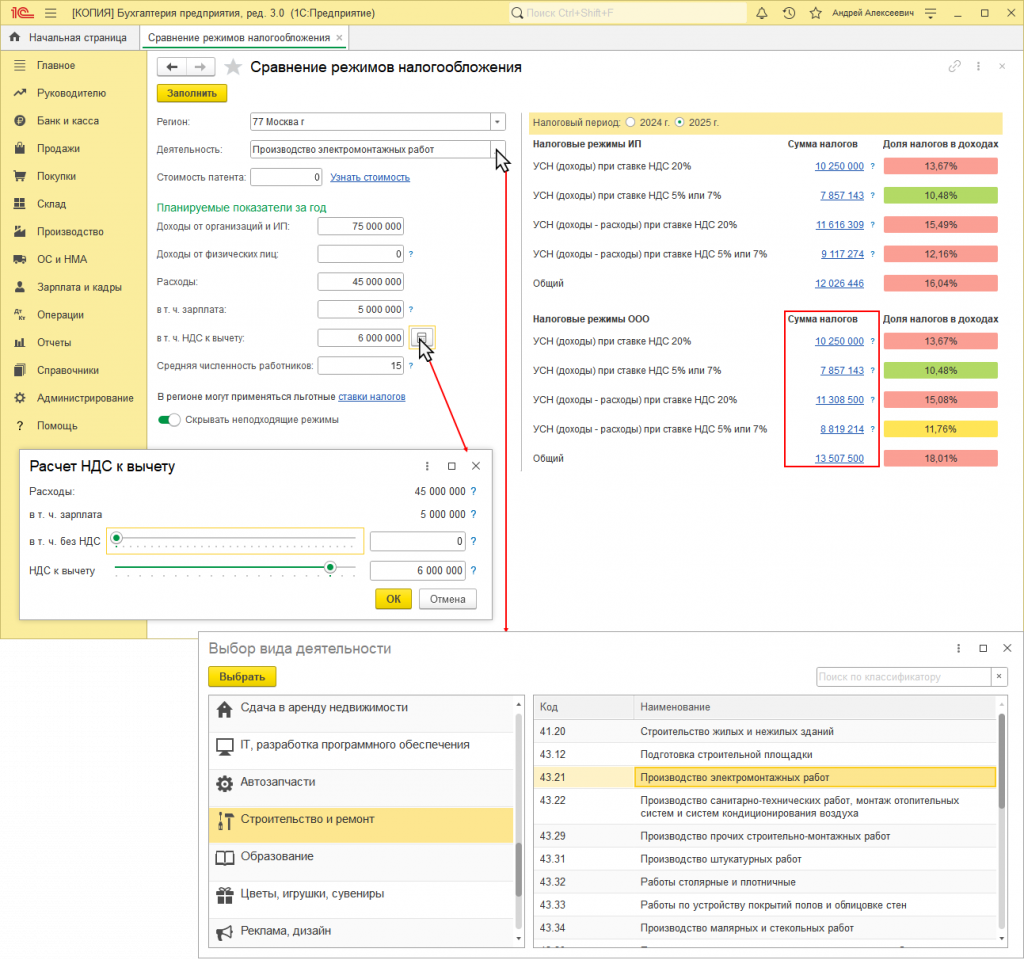Add this form to favorites with star

(x=233, y=67)
